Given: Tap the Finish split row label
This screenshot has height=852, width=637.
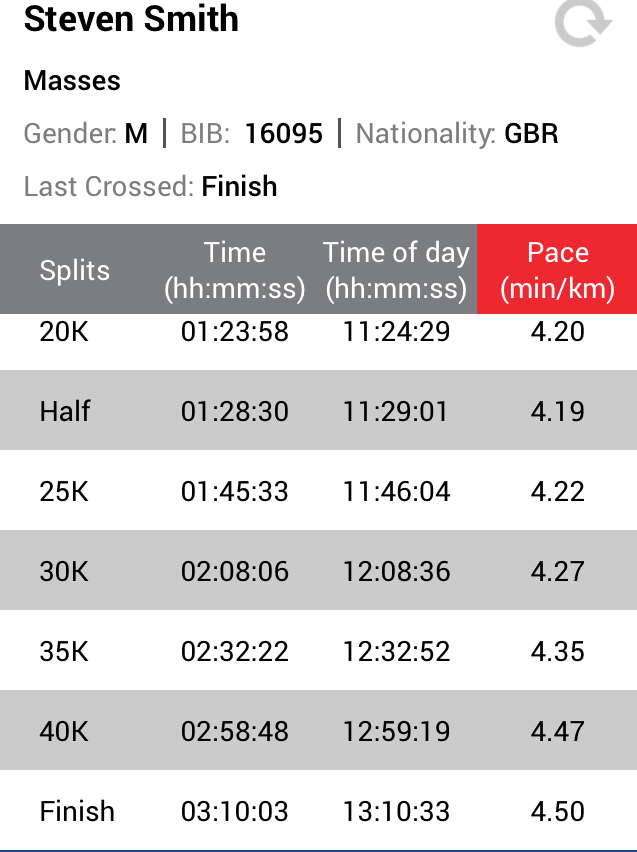Looking at the screenshot, I should [77, 811].
